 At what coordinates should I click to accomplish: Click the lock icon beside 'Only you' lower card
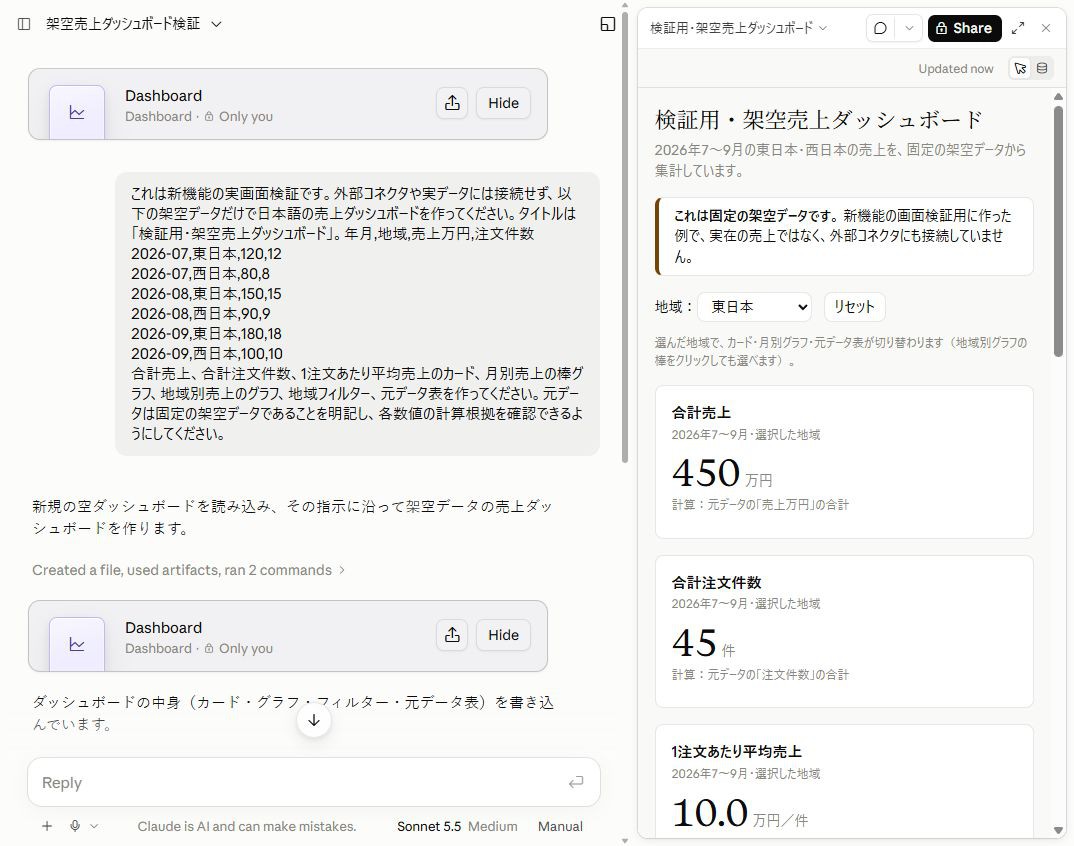[x=209, y=648]
